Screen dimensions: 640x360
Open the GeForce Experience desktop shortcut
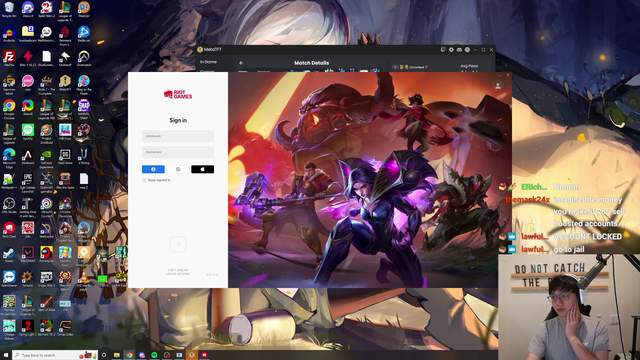point(46,158)
